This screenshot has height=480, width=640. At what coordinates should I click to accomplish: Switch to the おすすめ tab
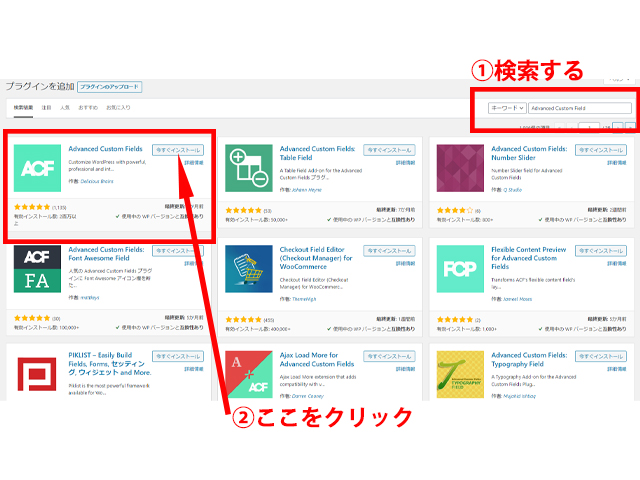coord(88,108)
